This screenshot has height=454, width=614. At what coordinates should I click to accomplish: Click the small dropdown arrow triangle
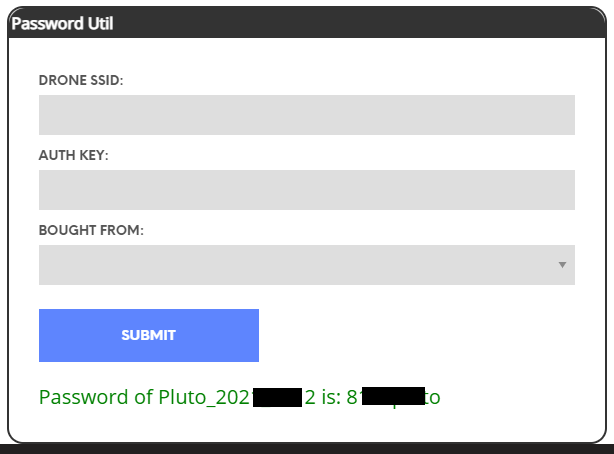point(562,265)
